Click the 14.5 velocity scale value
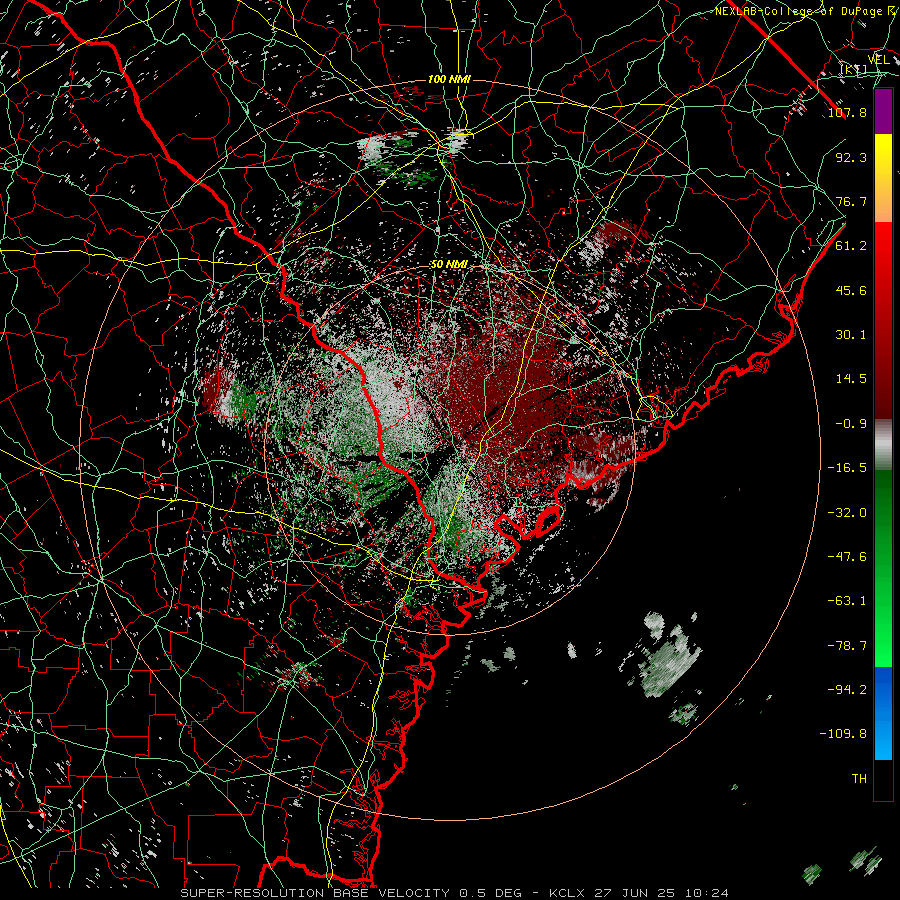 coord(851,379)
